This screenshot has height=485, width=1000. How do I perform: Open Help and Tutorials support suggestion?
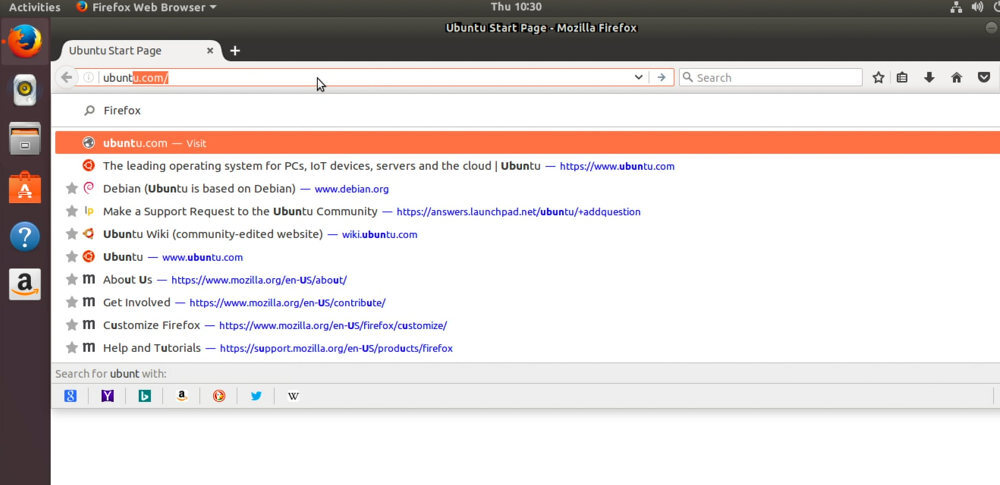coord(527,348)
